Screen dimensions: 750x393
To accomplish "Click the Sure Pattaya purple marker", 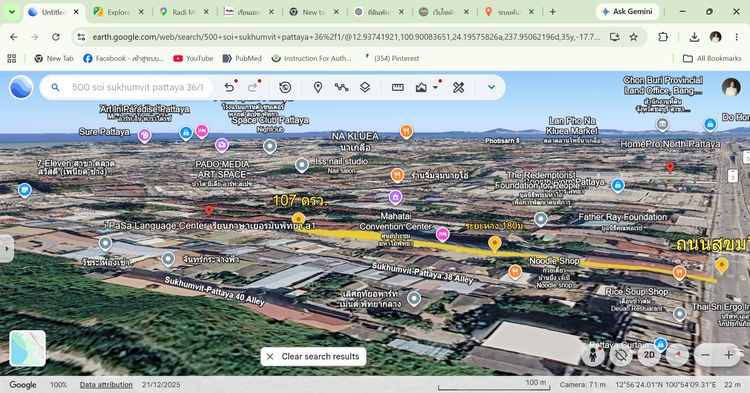I will pos(144,136).
